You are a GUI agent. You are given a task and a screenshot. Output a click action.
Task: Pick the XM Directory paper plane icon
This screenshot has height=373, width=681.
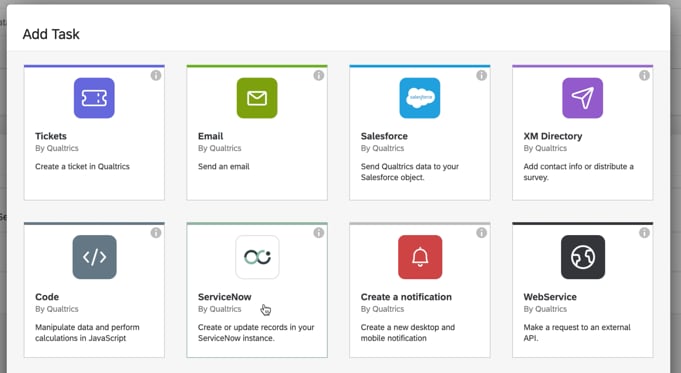pos(583,98)
